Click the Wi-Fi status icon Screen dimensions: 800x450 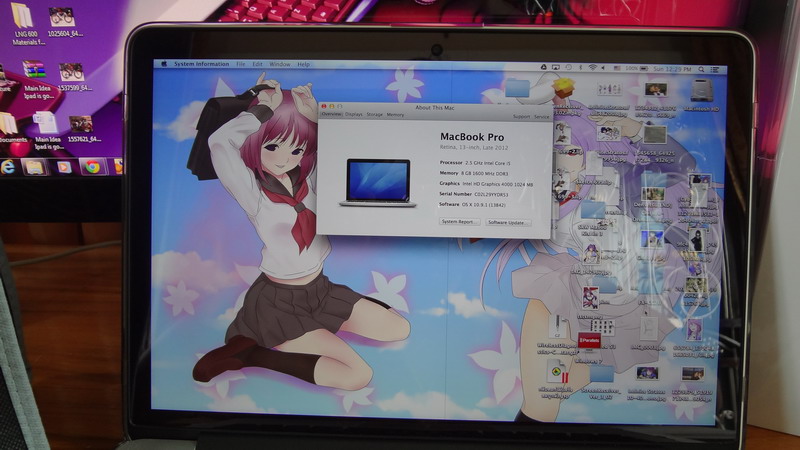click(592, 67)
